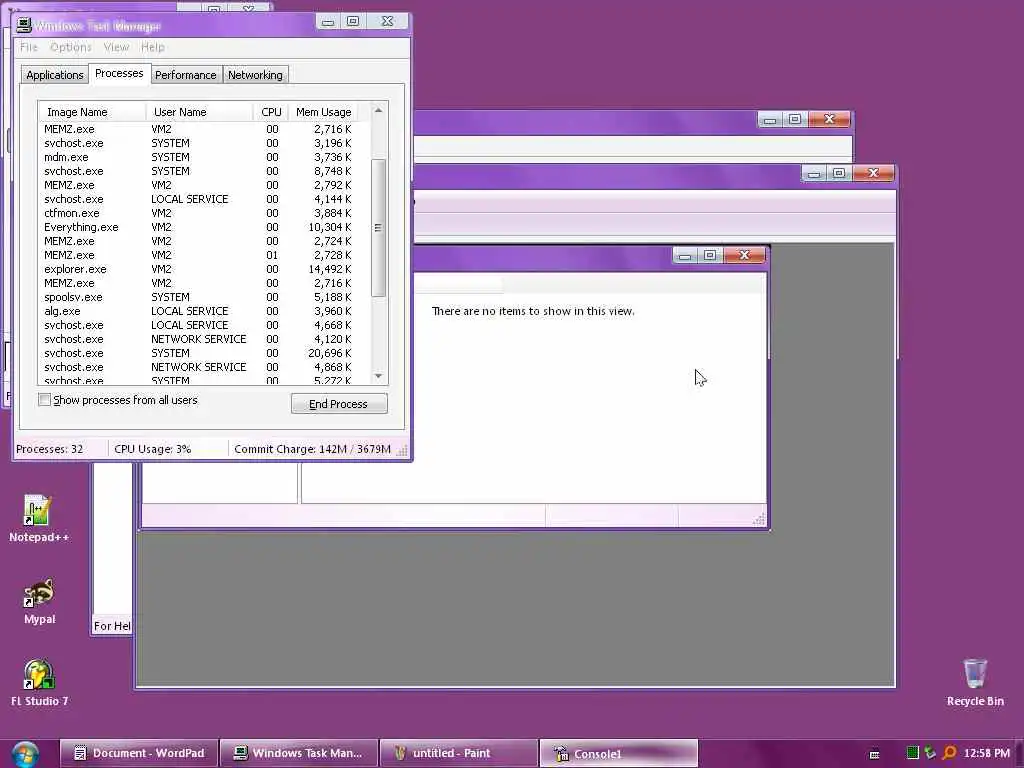The width and height of the screenshot is (1024, 768).
Task: Open the View menu in Task Manager
Action: click(116, 47)
